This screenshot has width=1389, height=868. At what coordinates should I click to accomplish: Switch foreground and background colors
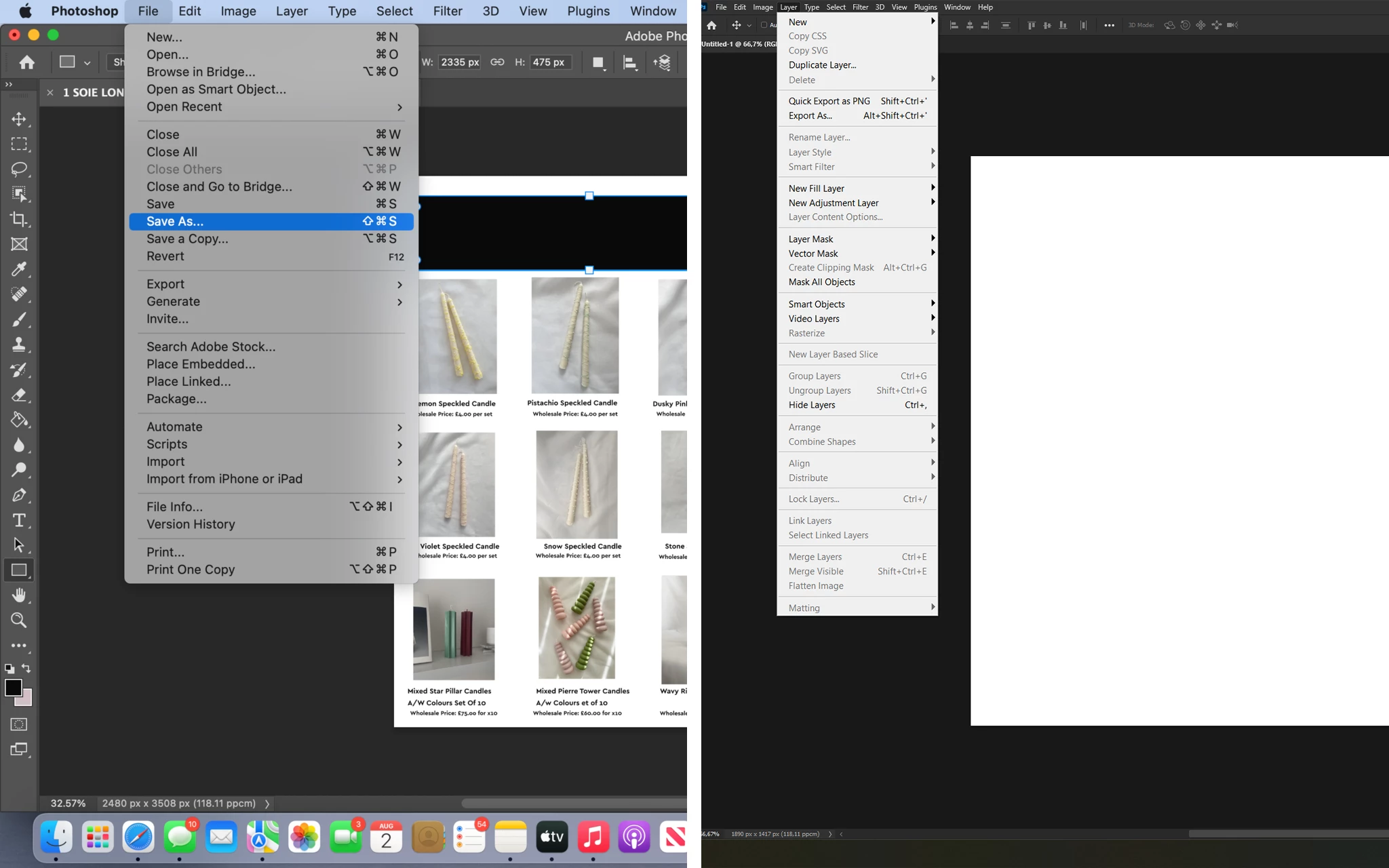(x=26, y=668)
